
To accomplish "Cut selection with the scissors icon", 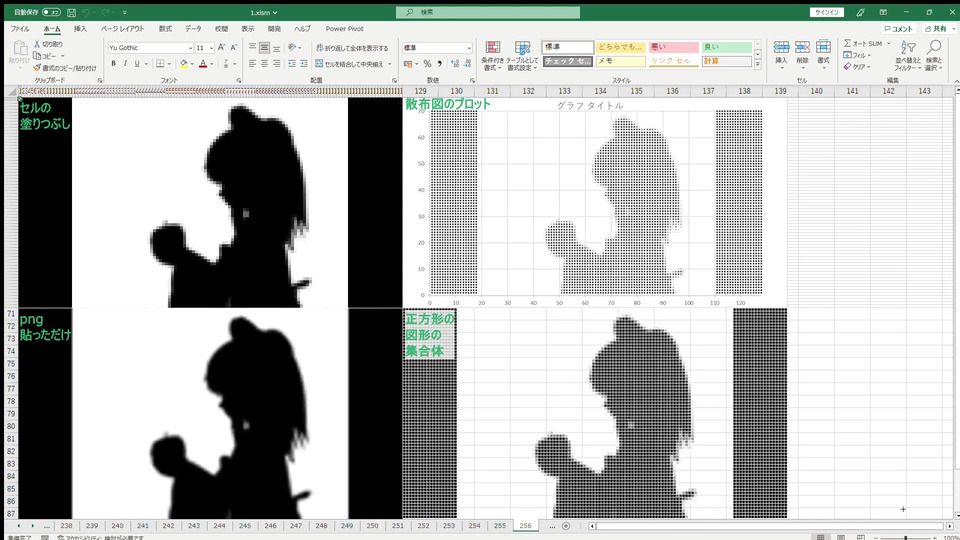I will [37, 44].
